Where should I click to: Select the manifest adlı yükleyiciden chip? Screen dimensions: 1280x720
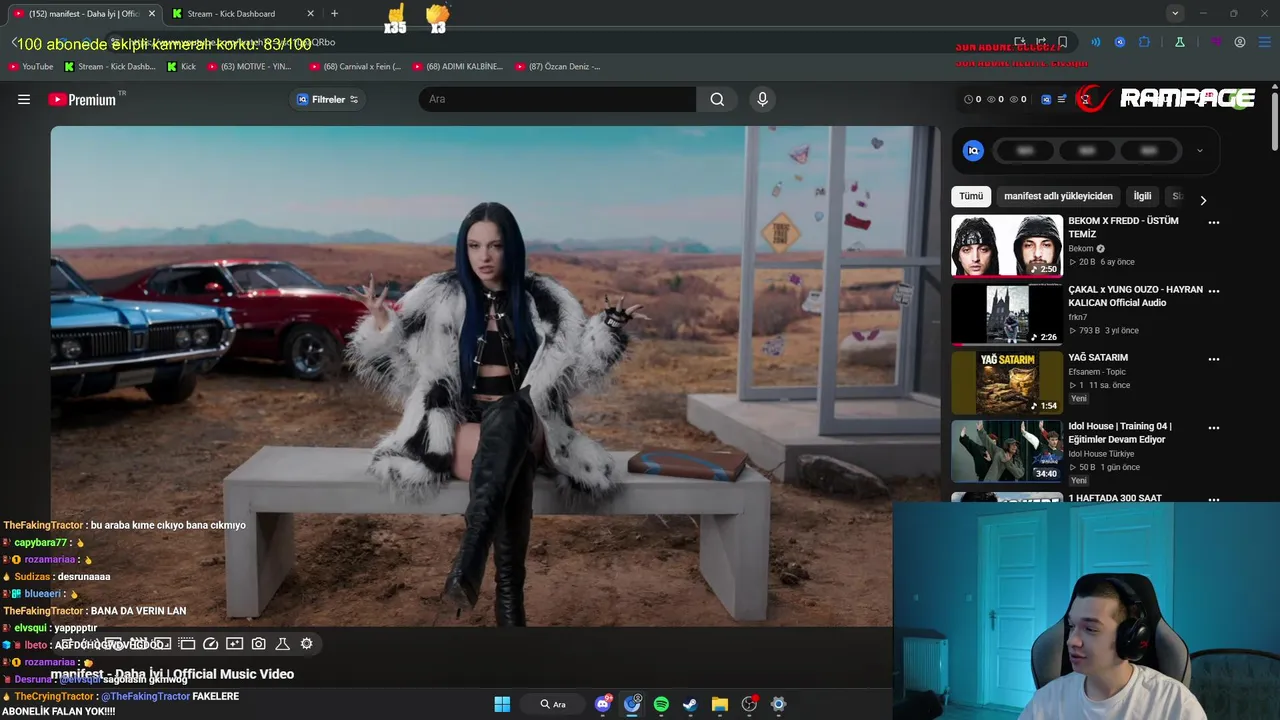(x=1058, y=196)
